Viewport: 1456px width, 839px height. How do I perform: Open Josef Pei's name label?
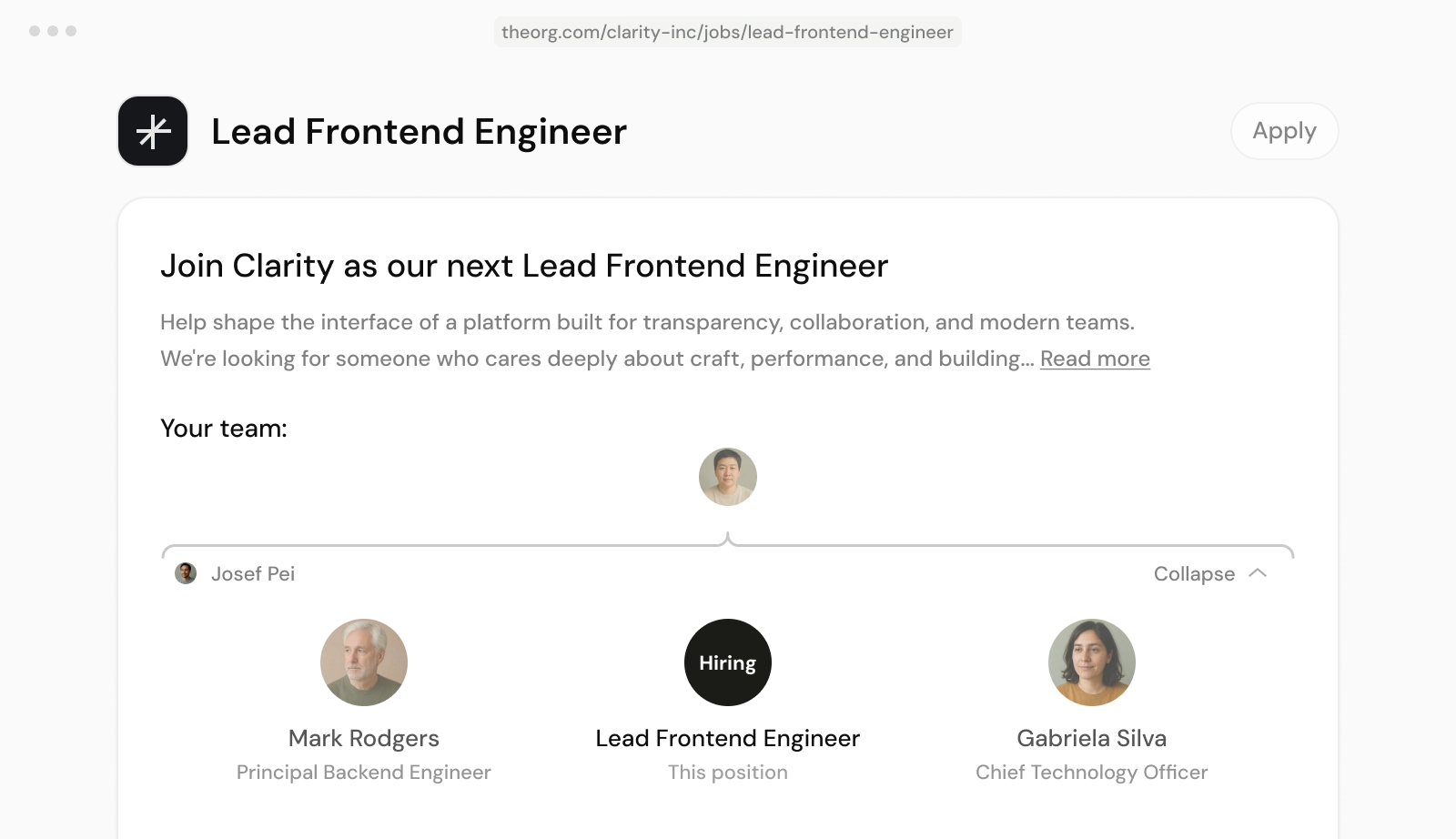253,573
